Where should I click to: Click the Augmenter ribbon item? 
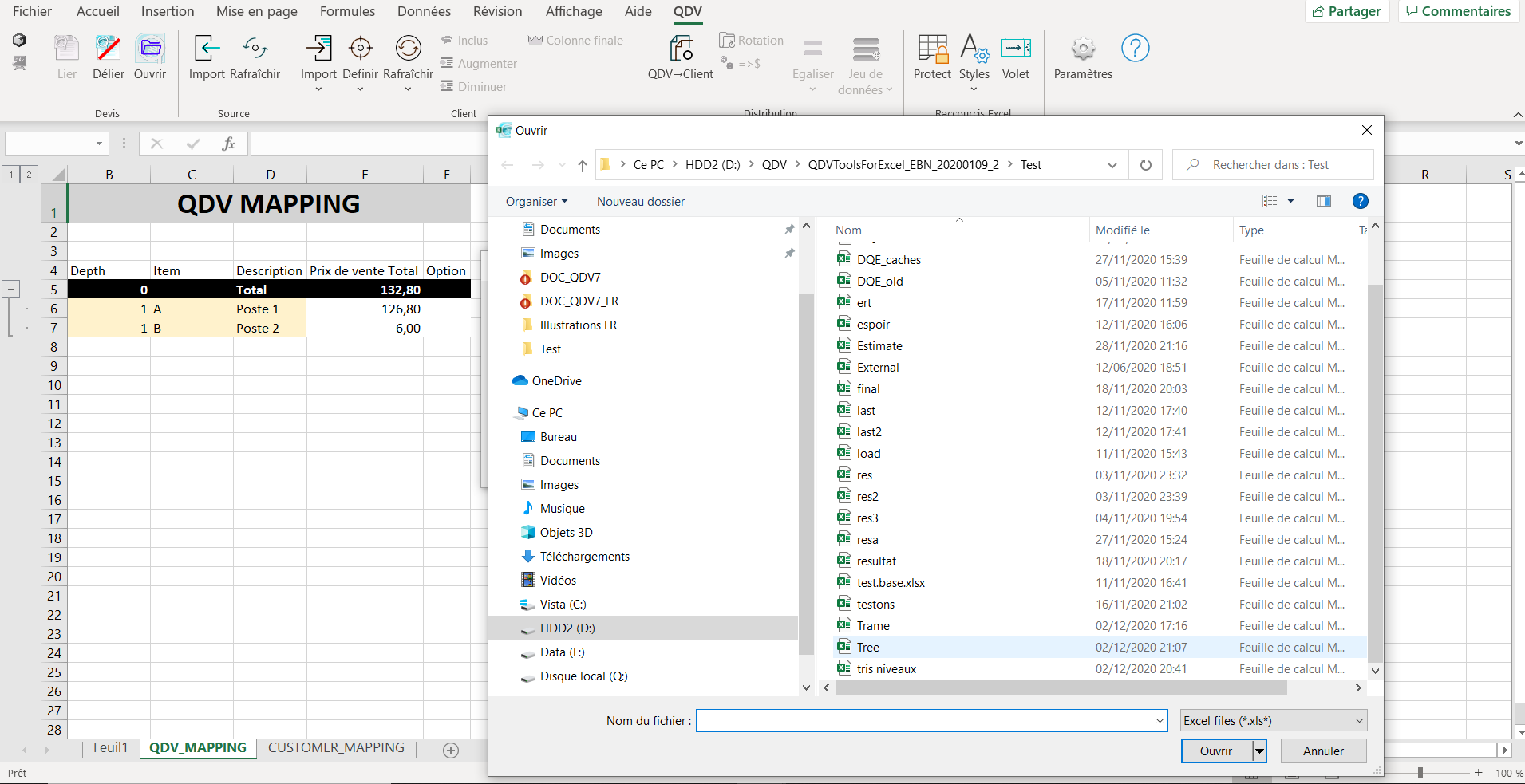[x=479, y=64]
